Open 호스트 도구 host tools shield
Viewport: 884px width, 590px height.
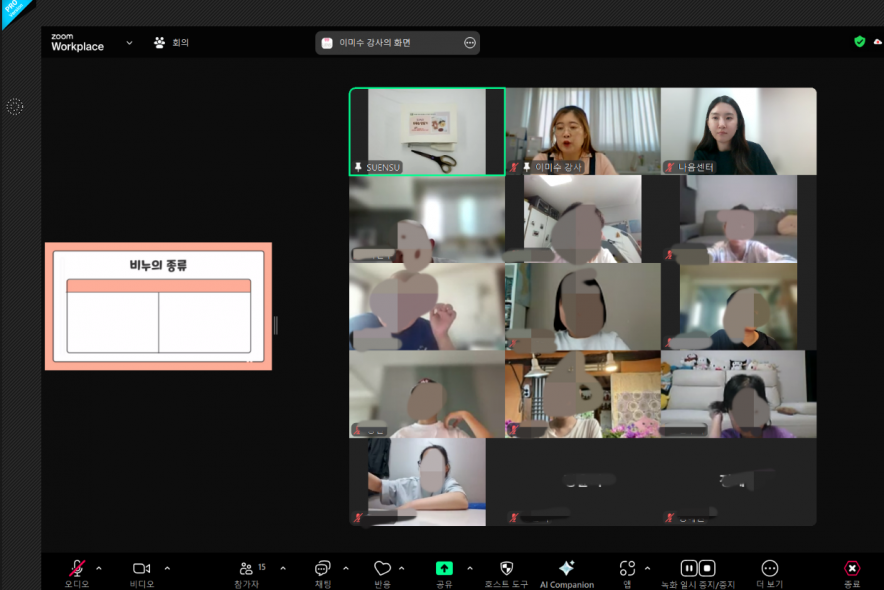(x=506, y=568)
